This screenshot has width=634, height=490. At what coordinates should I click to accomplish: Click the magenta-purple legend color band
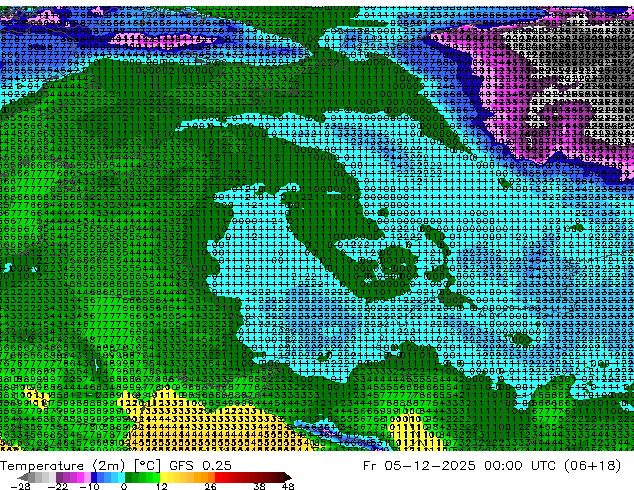coord(73,477)
